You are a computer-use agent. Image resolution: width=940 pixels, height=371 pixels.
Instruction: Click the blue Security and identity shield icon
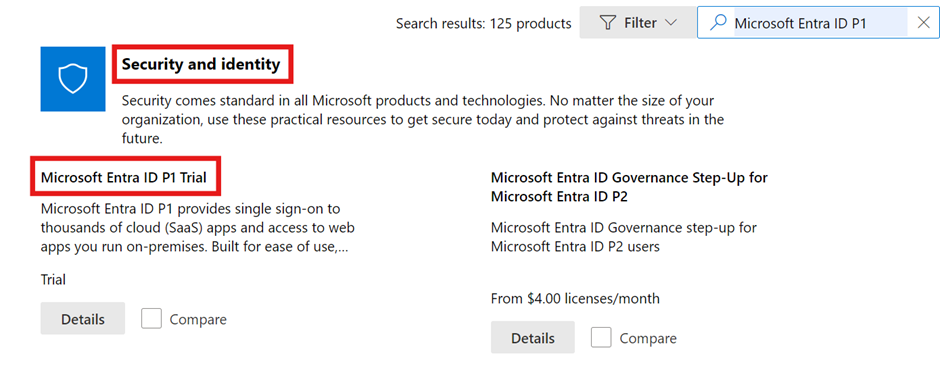click(x=73, y=79)
